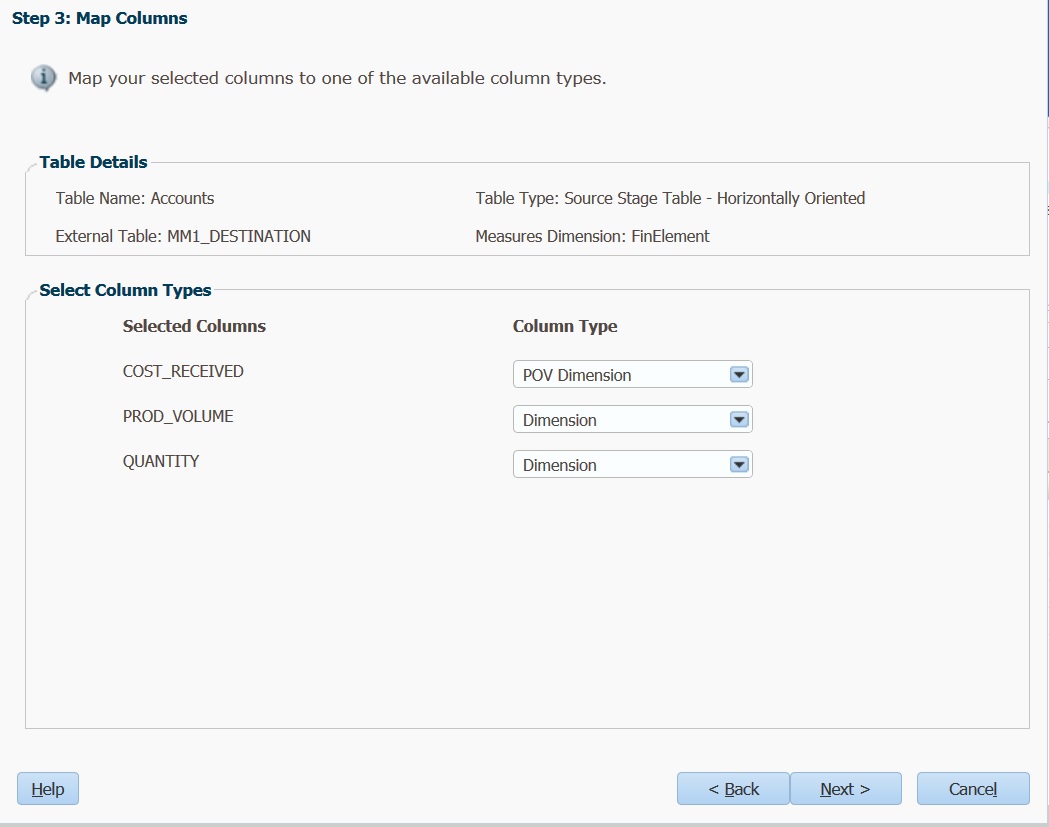Click the Selected Columns header

pyautogui.click(x=194, y=326)
